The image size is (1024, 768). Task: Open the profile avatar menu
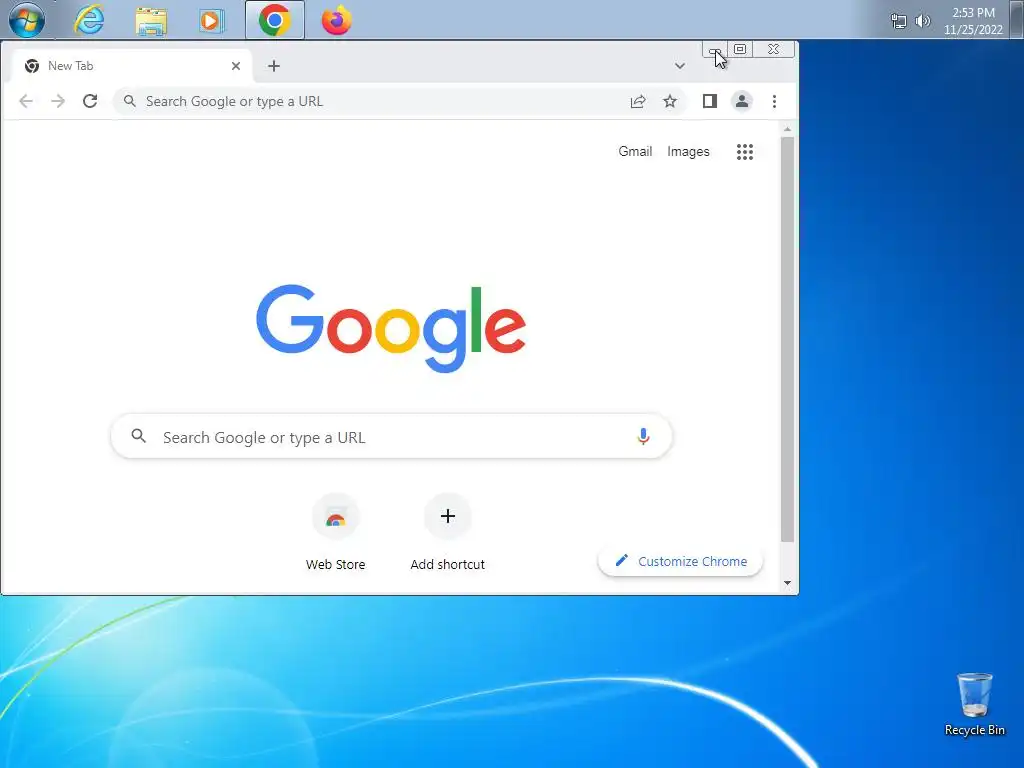[x=742, y=101]
